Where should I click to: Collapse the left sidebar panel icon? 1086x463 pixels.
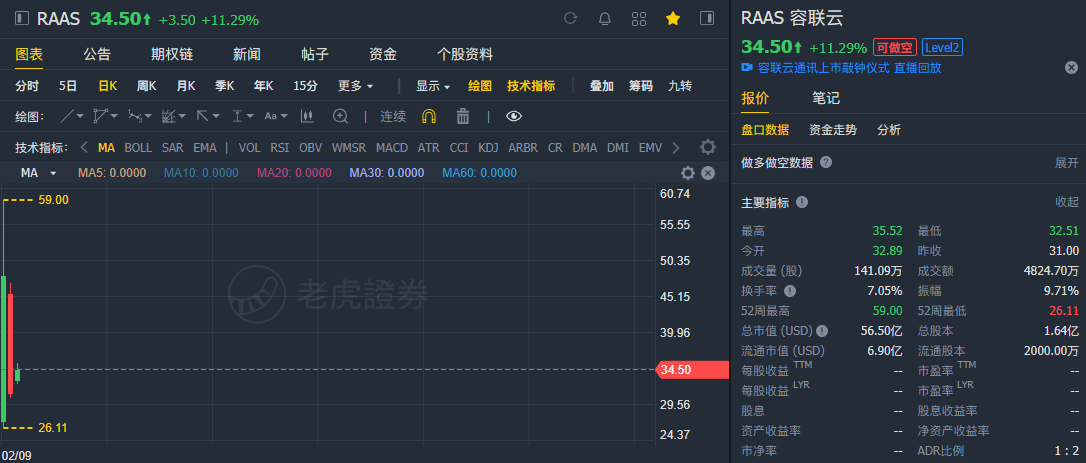coord(21,19)
